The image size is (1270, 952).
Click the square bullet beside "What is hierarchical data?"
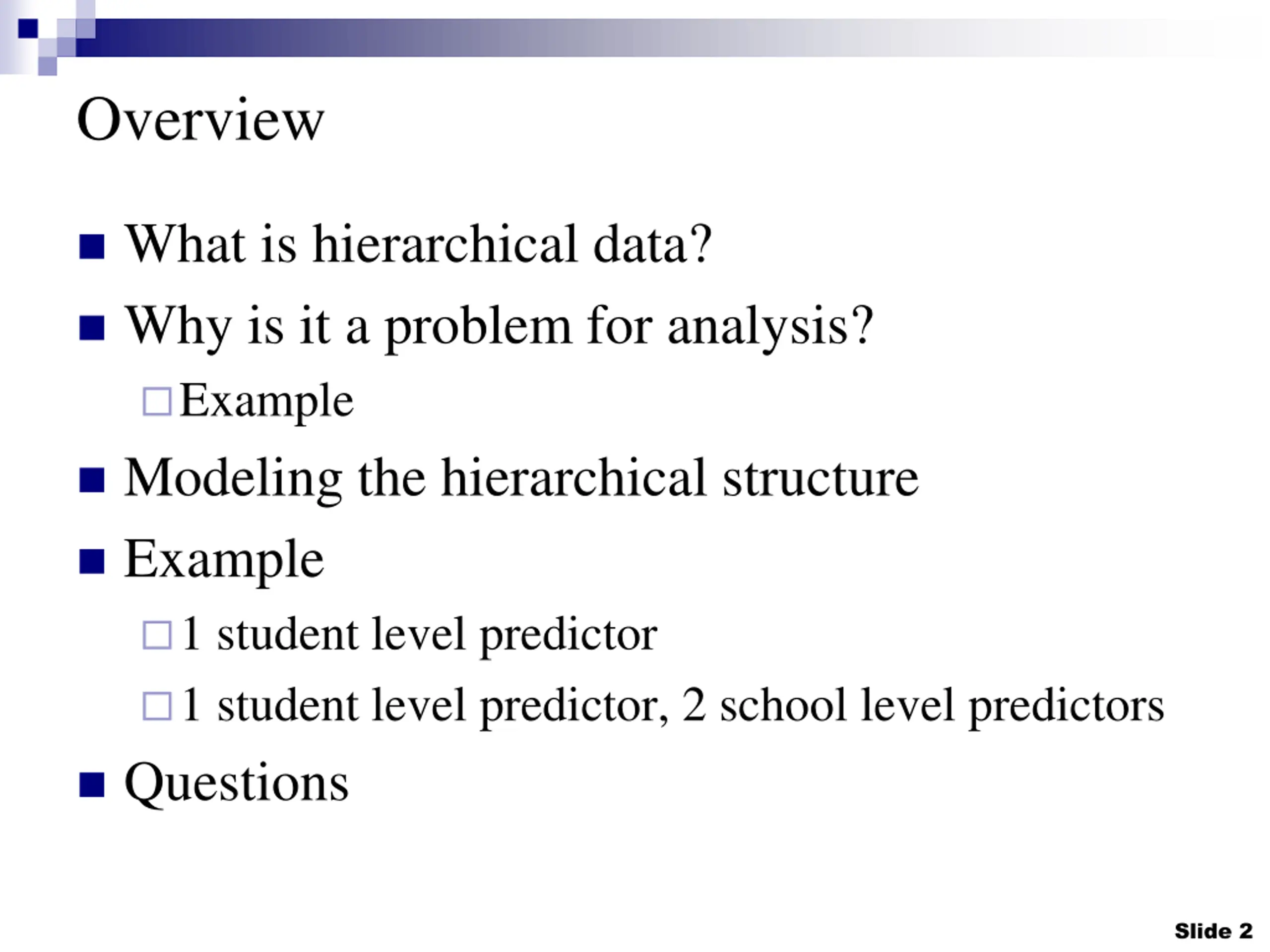coord(92,247)
